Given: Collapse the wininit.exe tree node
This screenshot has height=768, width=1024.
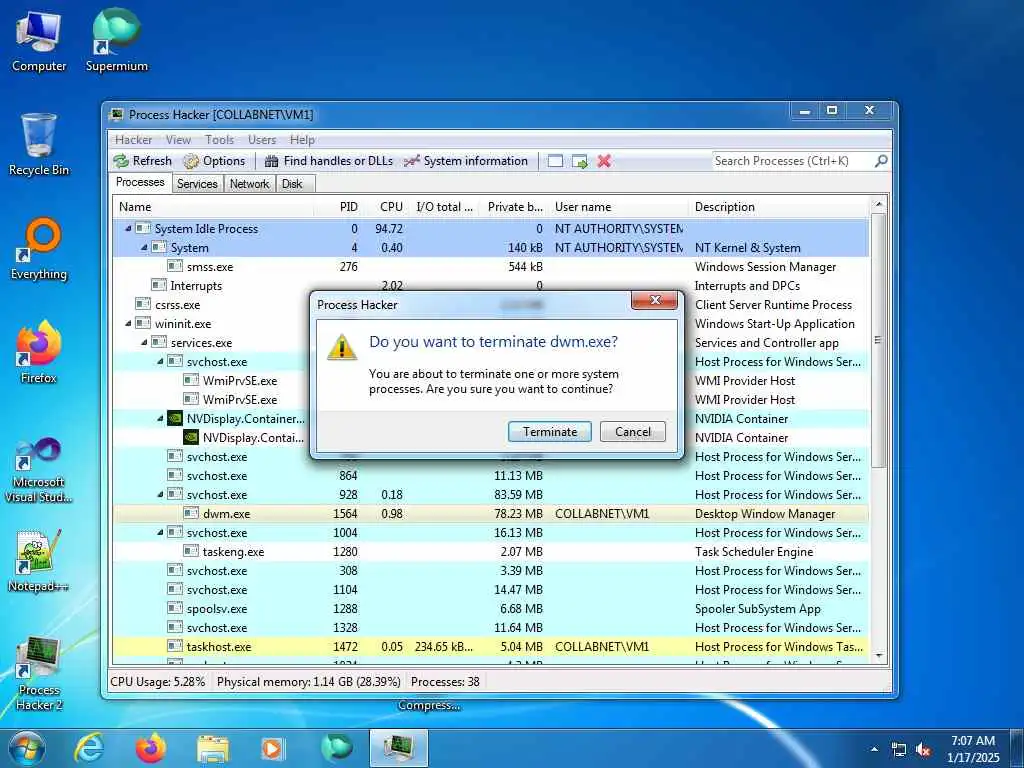Looking at the screenshot, I should [x=129, y=323].
